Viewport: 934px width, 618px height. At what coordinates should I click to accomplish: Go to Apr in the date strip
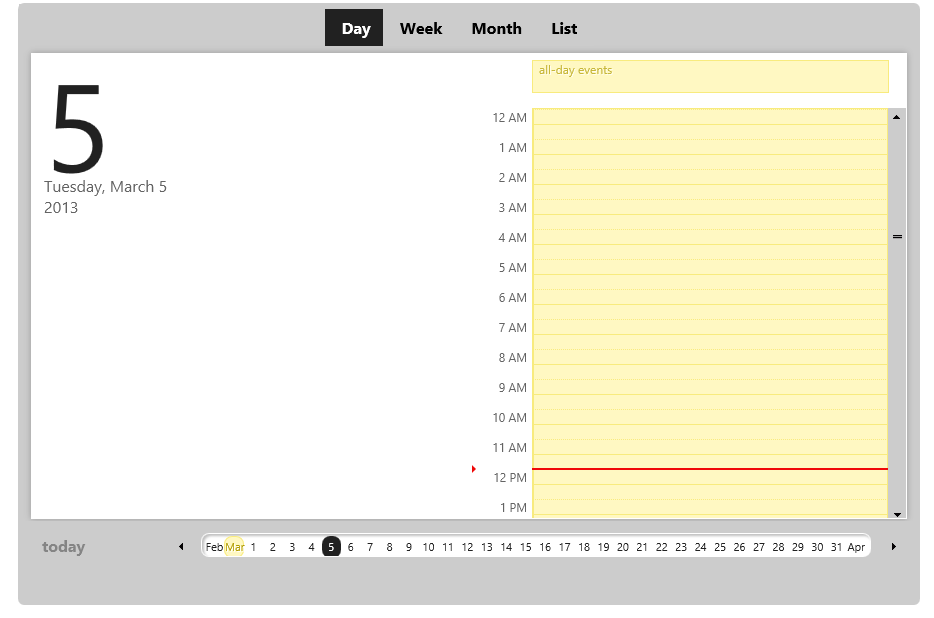[856, 547]
